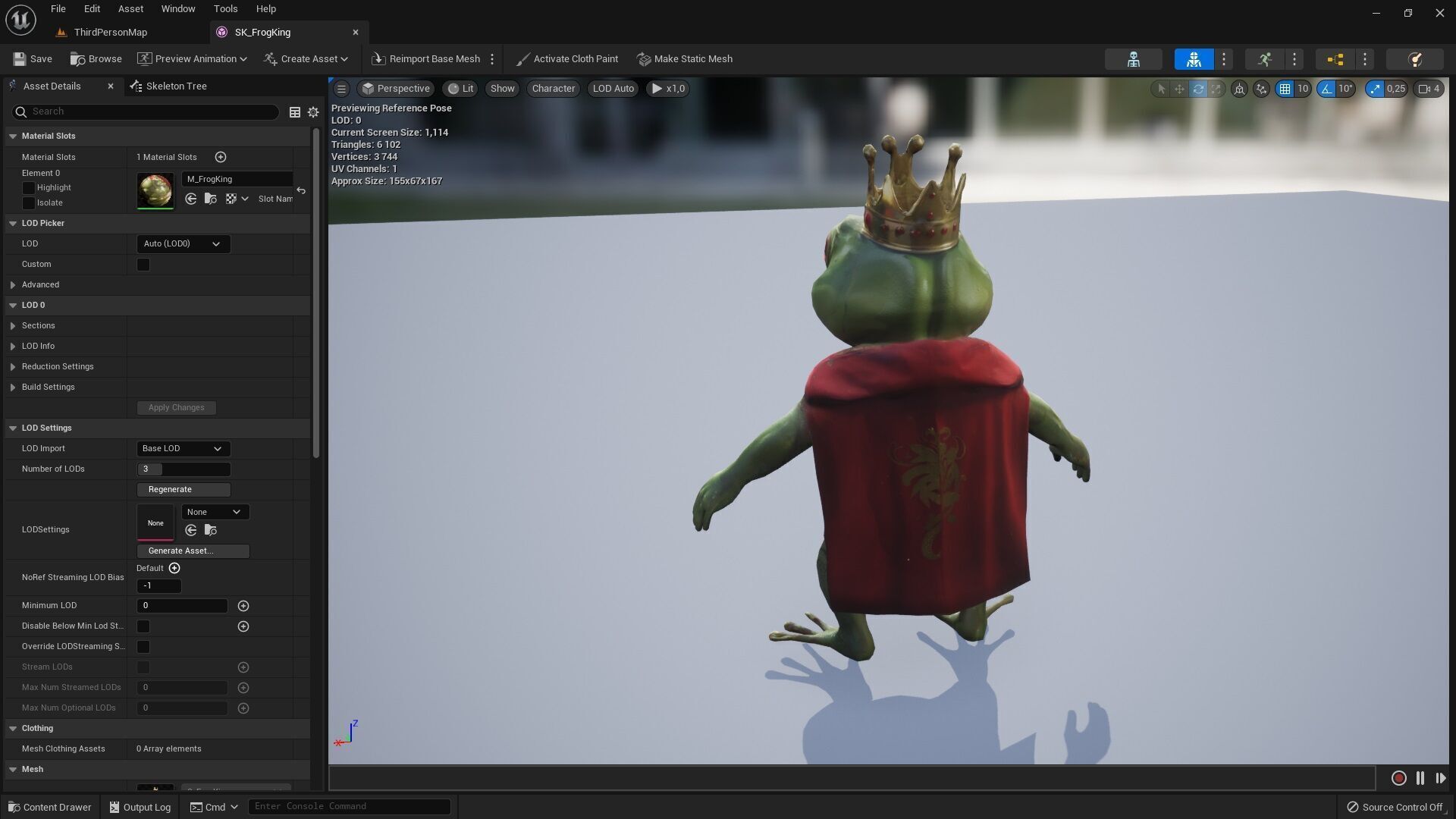1456x819 pixels.
Task: Open Unreal Engine logo home button
Action: [20, 20]
